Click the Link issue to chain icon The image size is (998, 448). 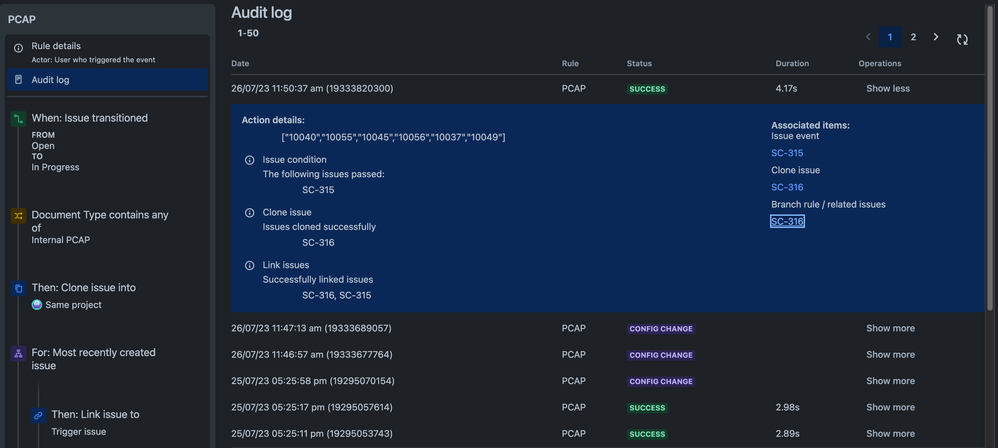coord(38,415)
